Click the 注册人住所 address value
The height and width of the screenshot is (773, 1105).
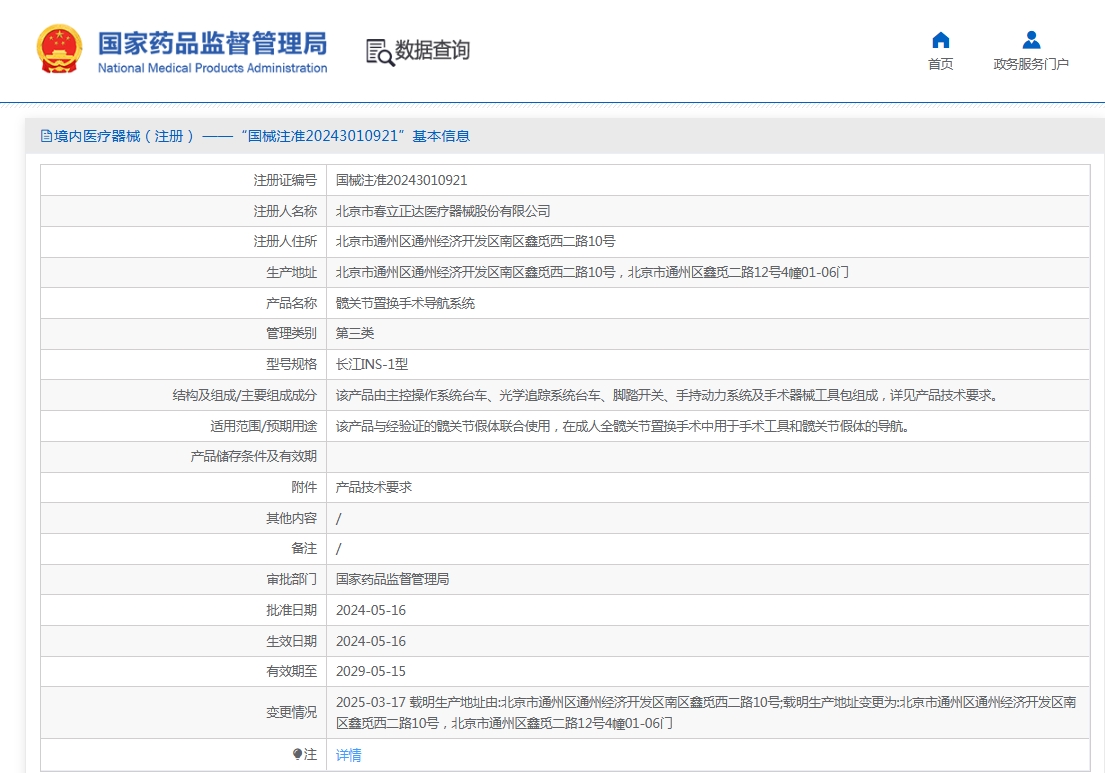[475, 242]
